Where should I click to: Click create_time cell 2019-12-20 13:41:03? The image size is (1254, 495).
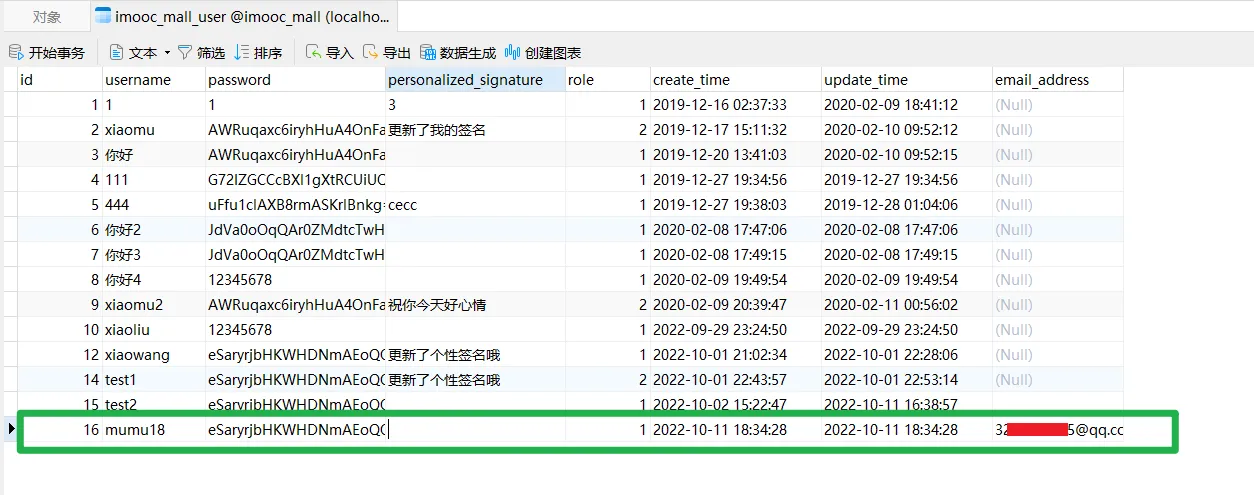(735, 155)
